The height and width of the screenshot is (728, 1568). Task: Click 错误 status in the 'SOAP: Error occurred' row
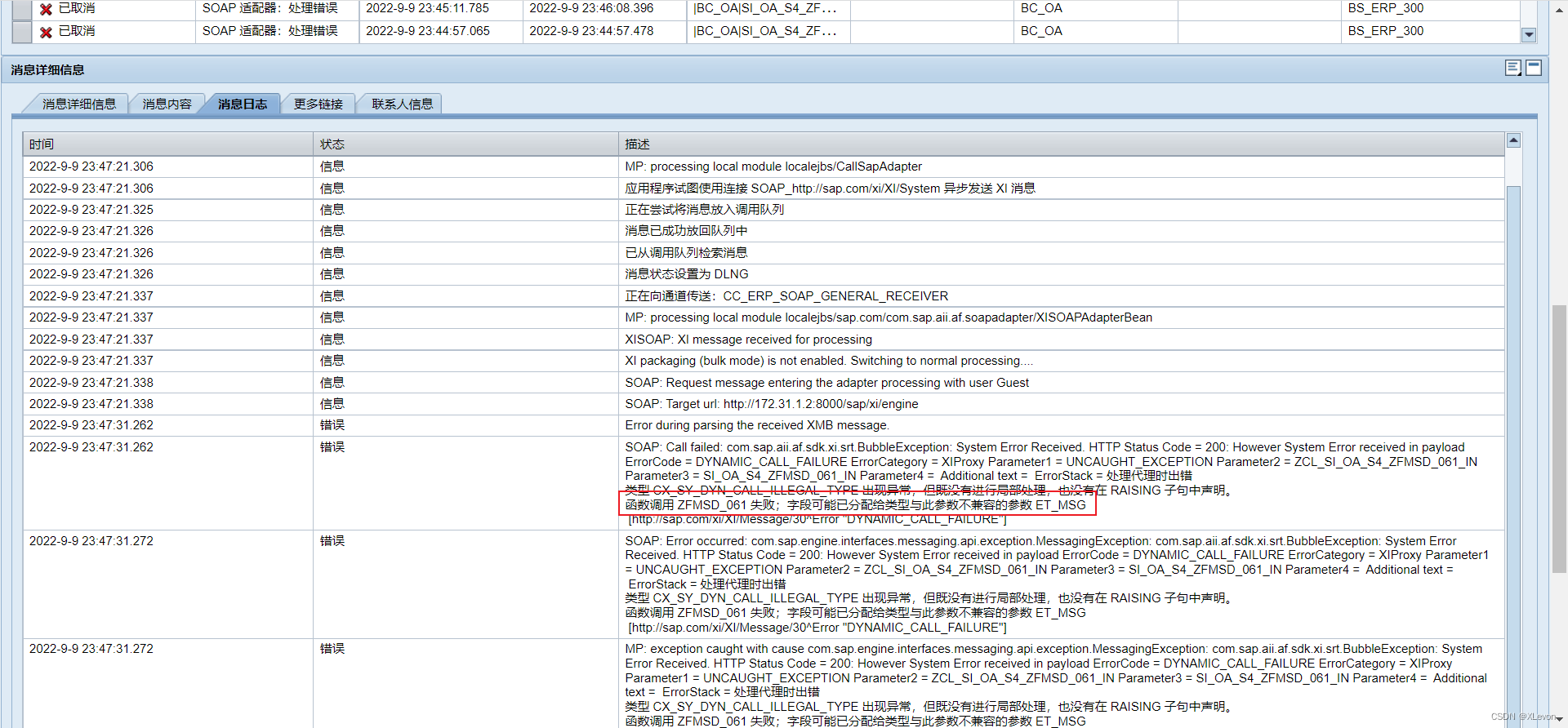332,541
